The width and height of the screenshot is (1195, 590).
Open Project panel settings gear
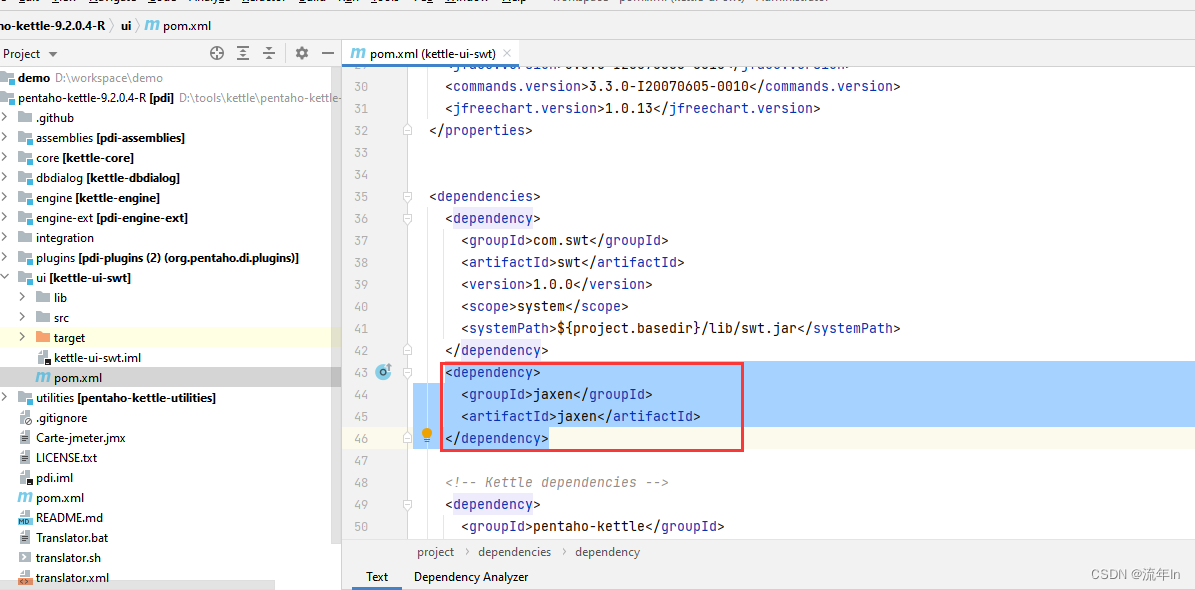tap(302, 53)
